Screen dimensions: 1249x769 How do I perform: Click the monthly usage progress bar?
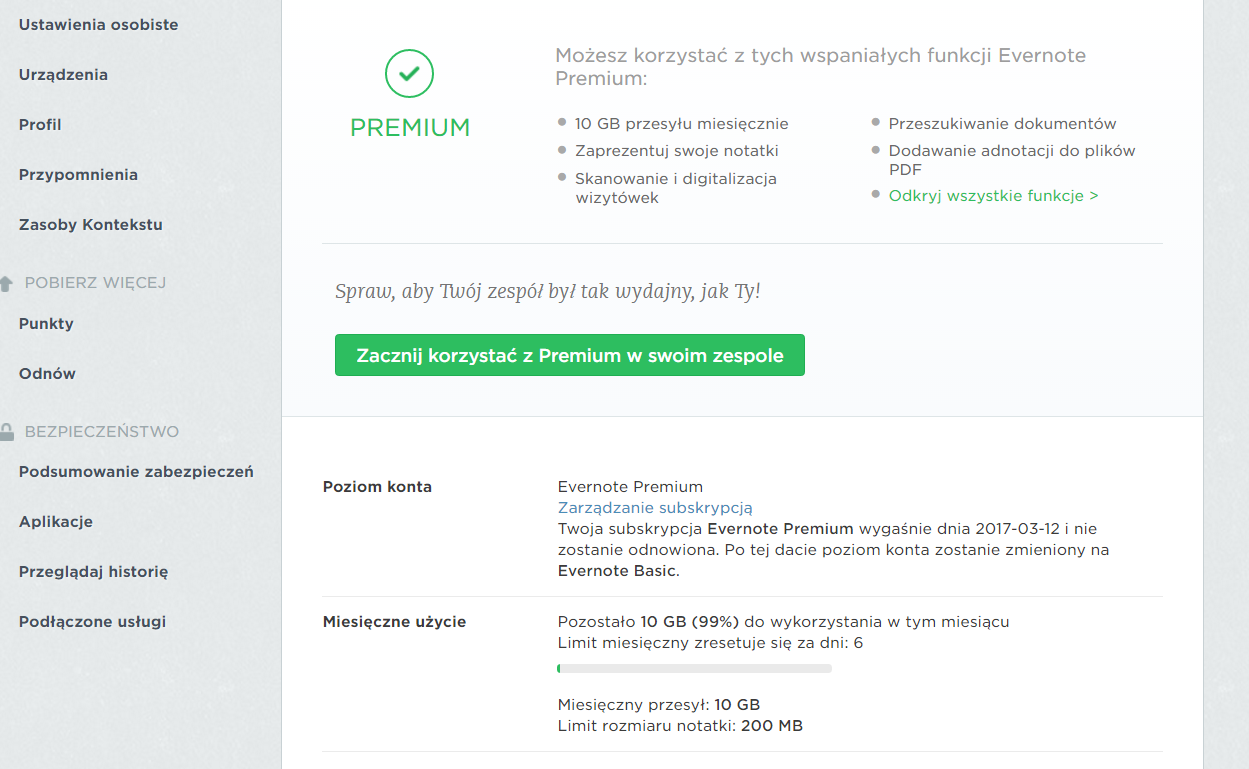[694, 668]
